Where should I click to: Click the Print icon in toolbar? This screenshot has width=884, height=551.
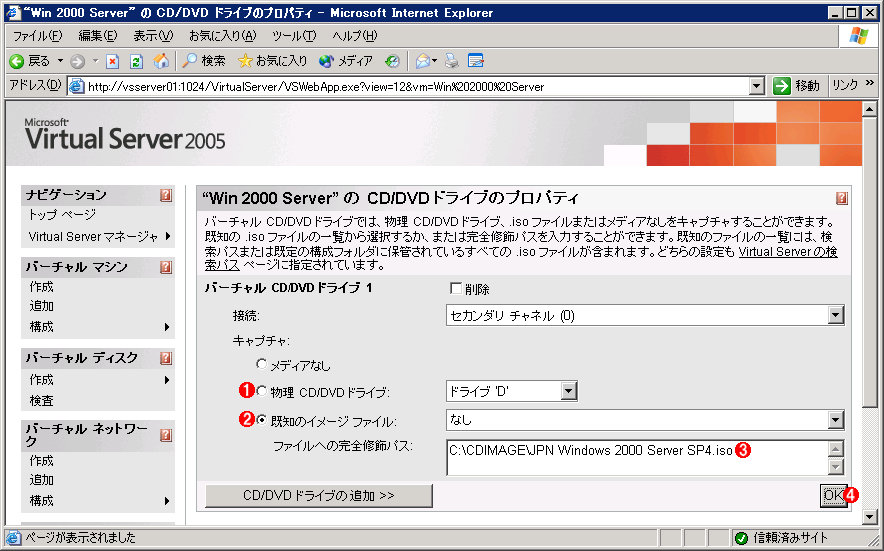click(452, 61)
